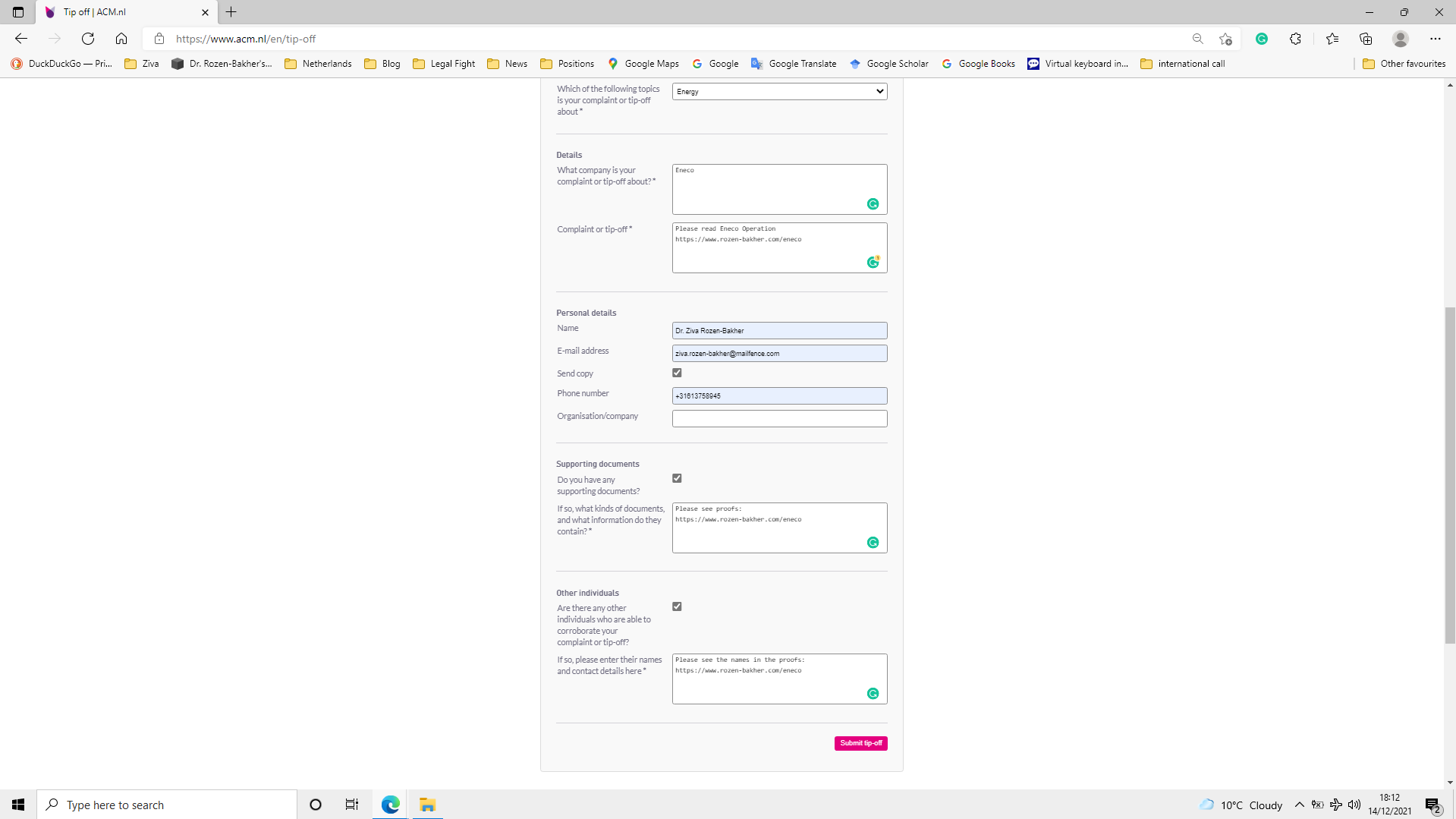Open the Edge Collections icon
This screenshot has width=1456, height=819.
point(1366,38)
